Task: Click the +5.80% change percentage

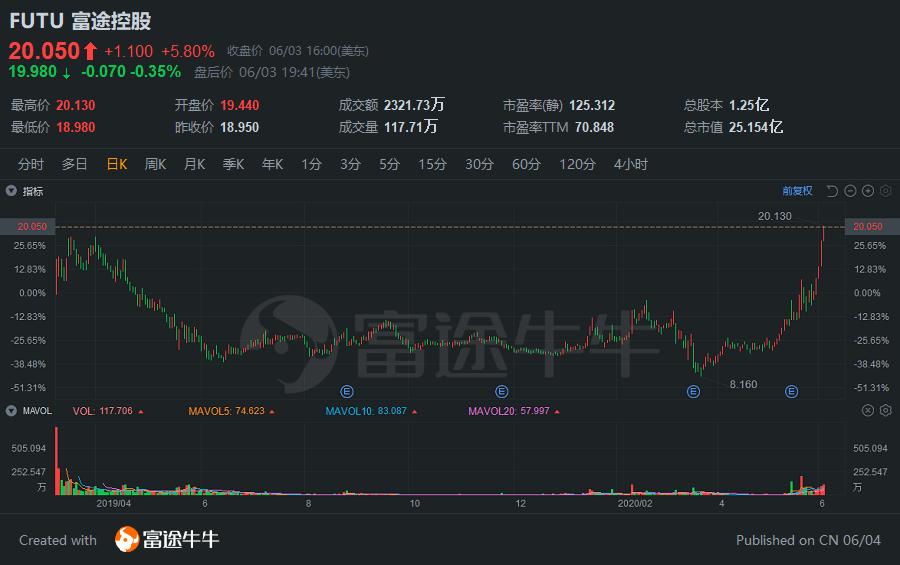Action: pos(188,51)
